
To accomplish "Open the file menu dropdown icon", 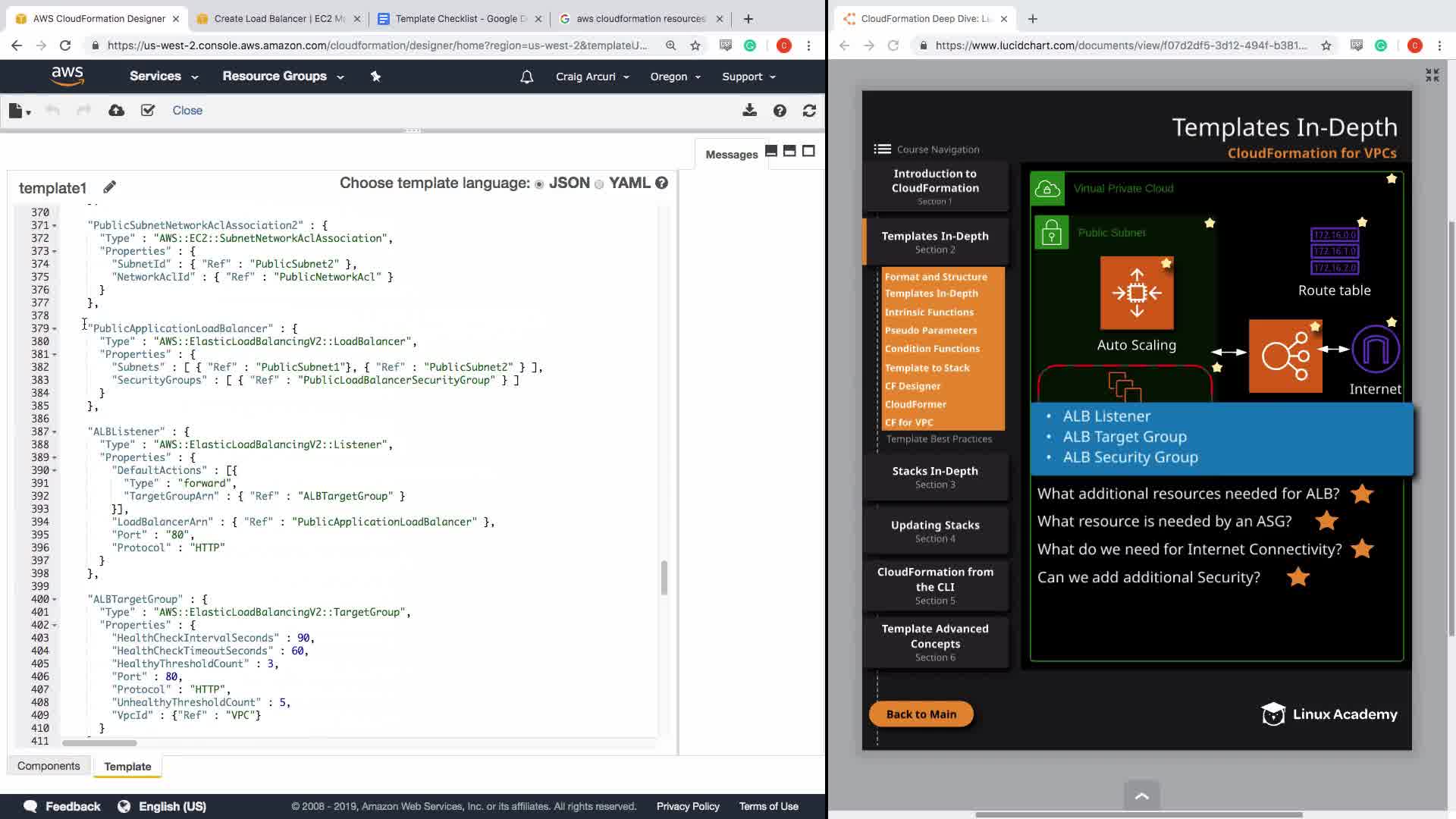I will 20,111.
